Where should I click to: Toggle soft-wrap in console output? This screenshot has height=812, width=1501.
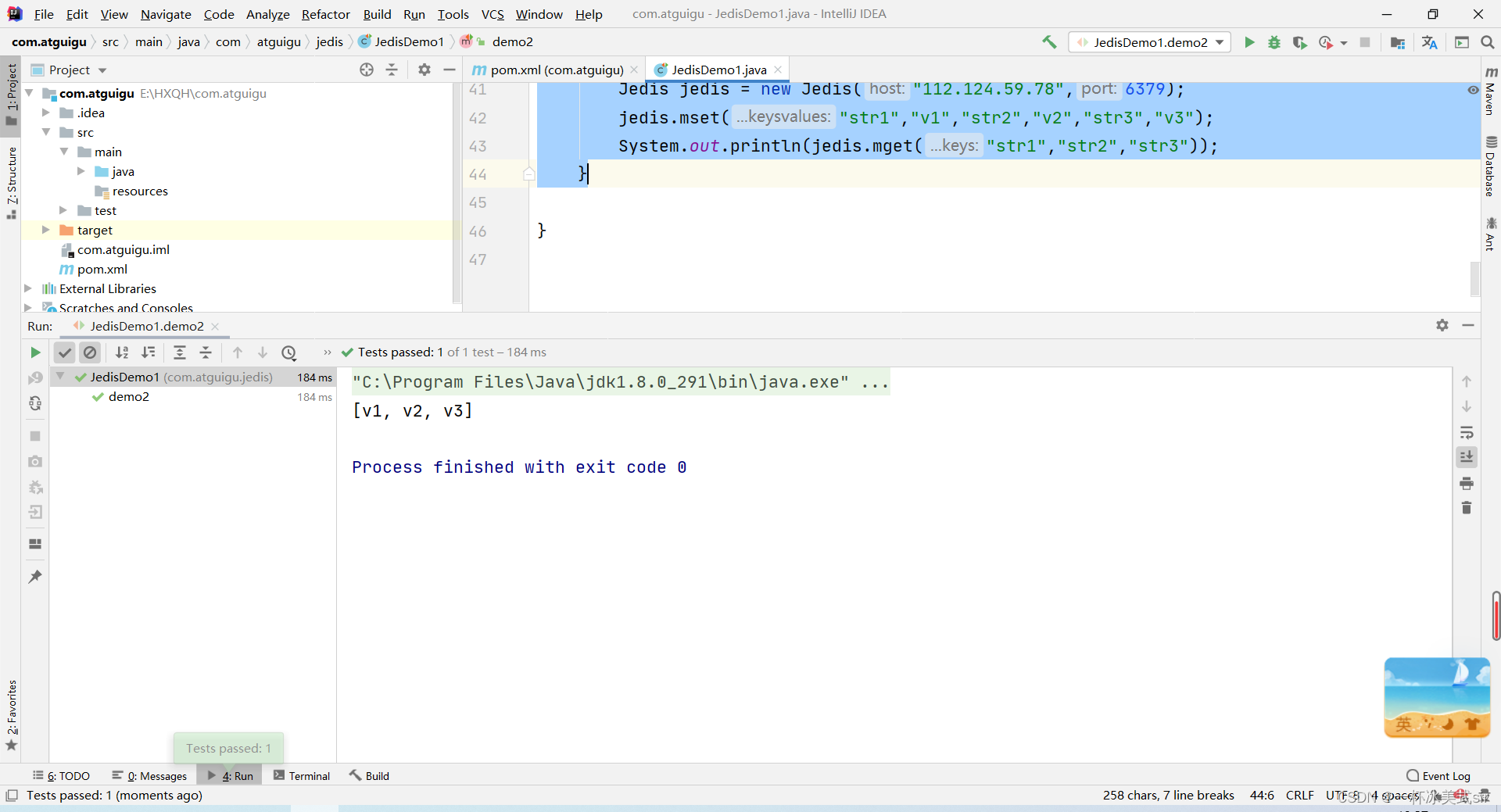pos(1467,432)
